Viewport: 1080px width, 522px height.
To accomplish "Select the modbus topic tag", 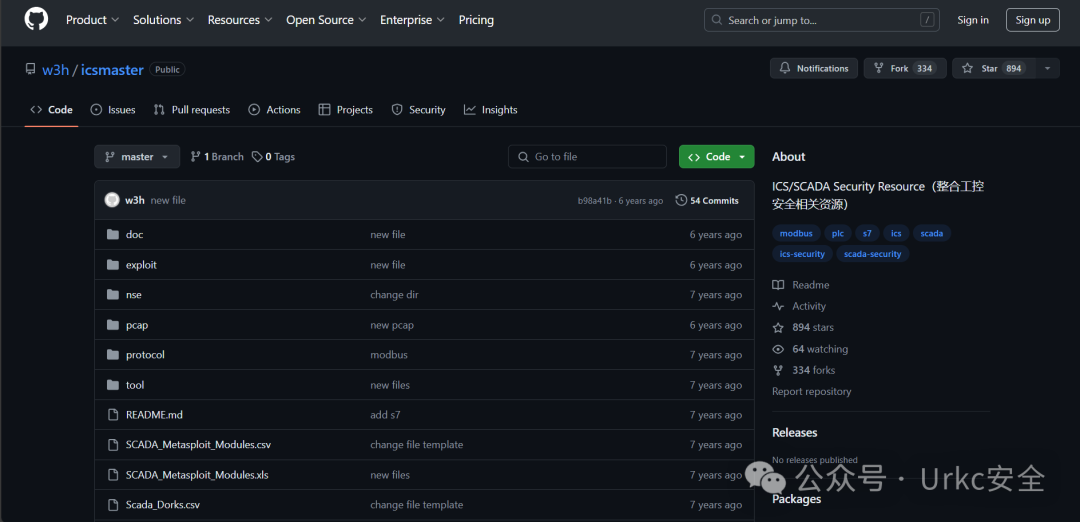I will (x=796, y=233).
